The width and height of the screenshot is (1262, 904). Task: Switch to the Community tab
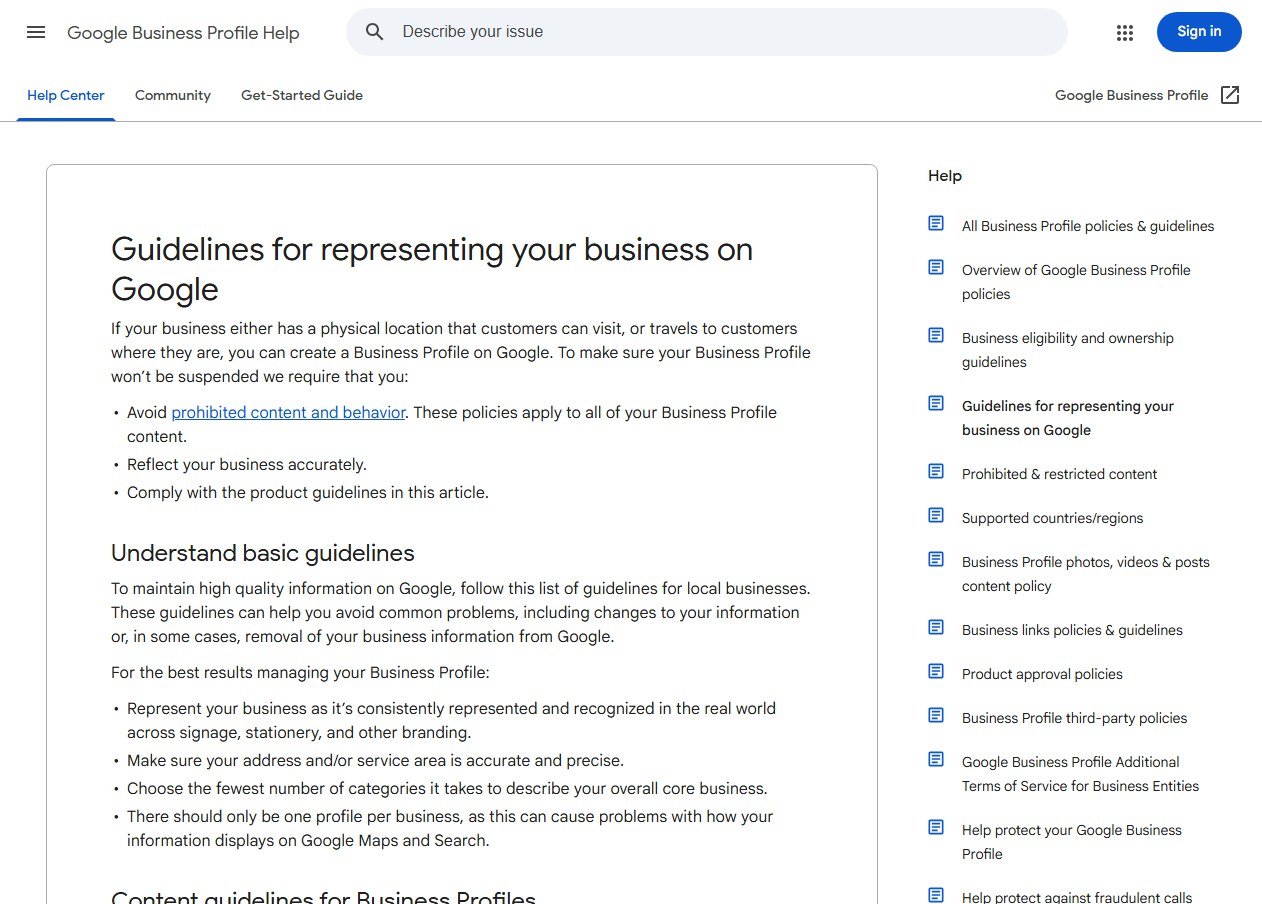pyautogui.click(x=173, y=95)
